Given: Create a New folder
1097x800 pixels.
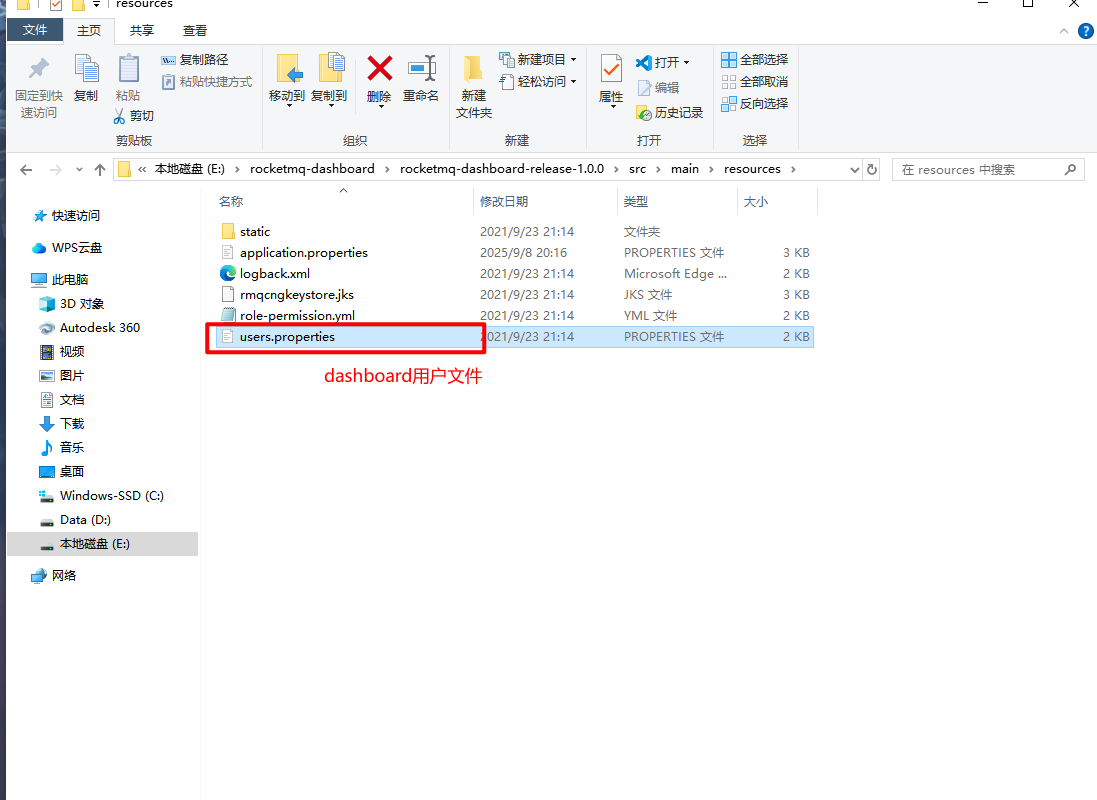Looking at the screenshot, I should pos(474,87).
